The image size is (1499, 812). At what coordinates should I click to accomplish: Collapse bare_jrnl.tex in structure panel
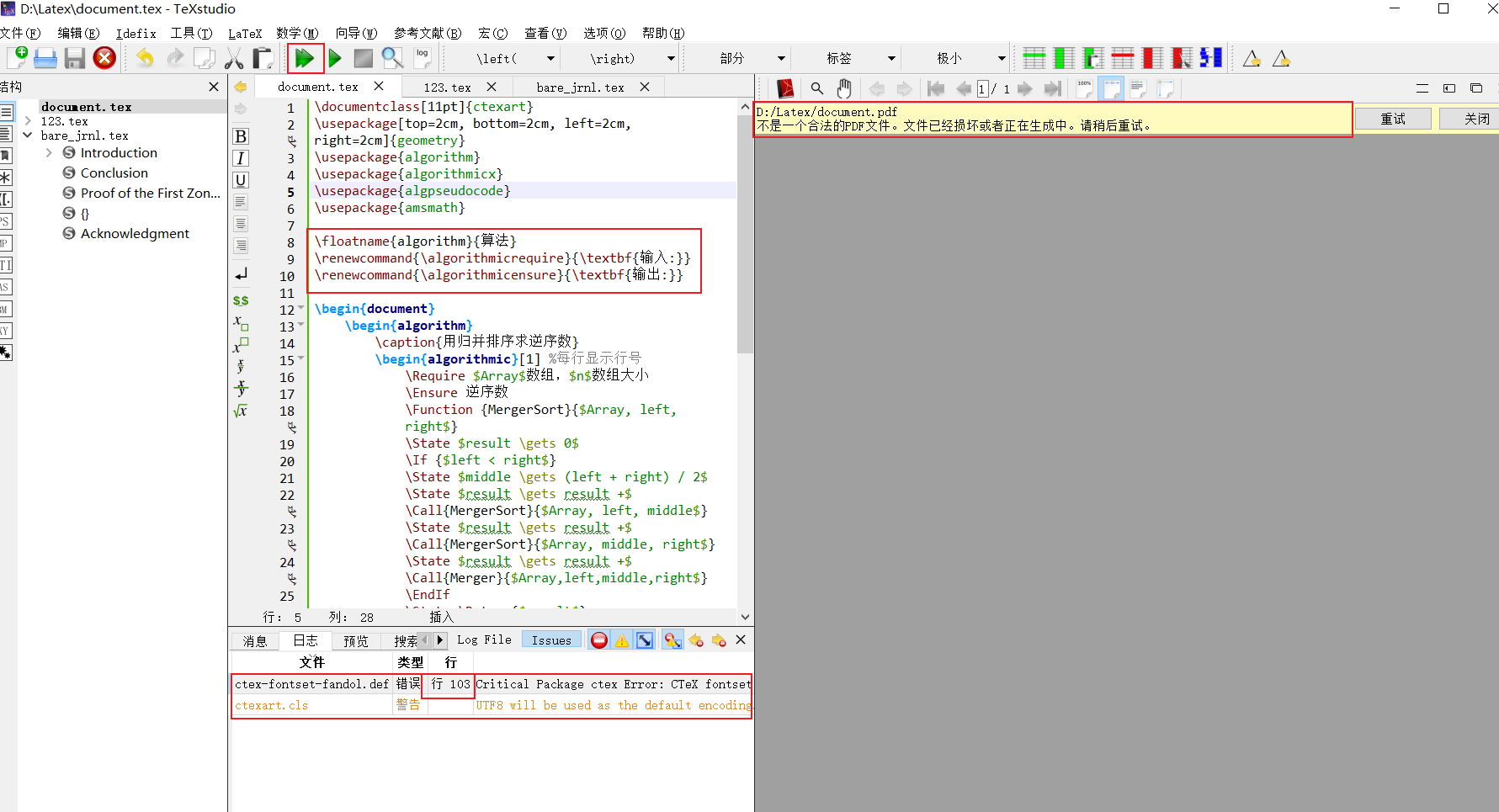28,135
